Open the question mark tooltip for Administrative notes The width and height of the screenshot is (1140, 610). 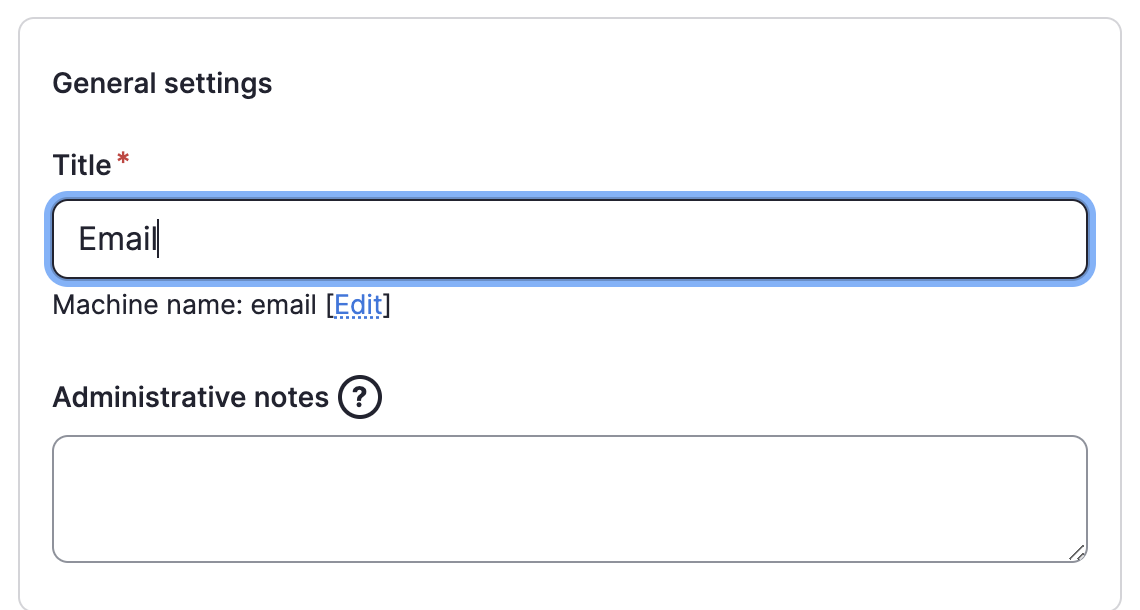(358, 397)
